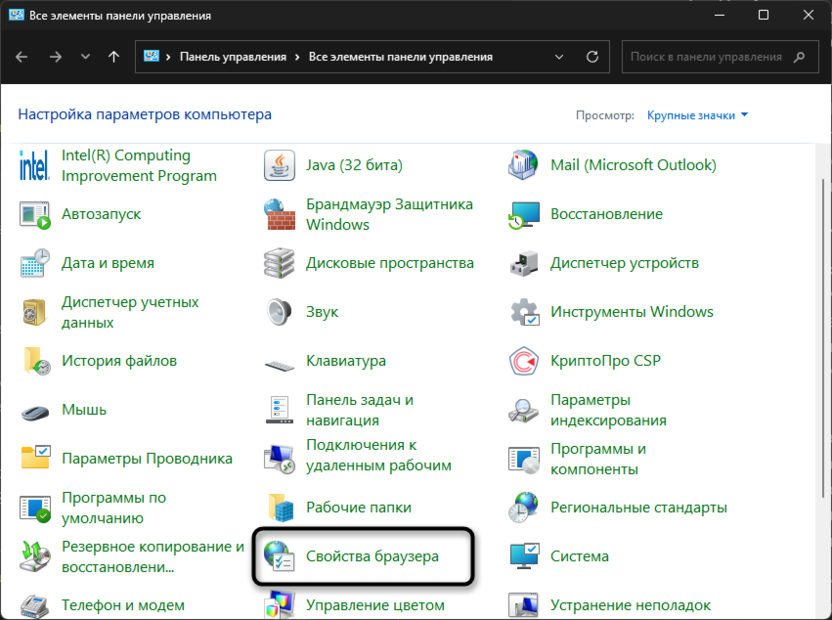832x620 pixels.
Task: Click the Брандмауэр Защитника Windows icon
Action: (280, 214)
